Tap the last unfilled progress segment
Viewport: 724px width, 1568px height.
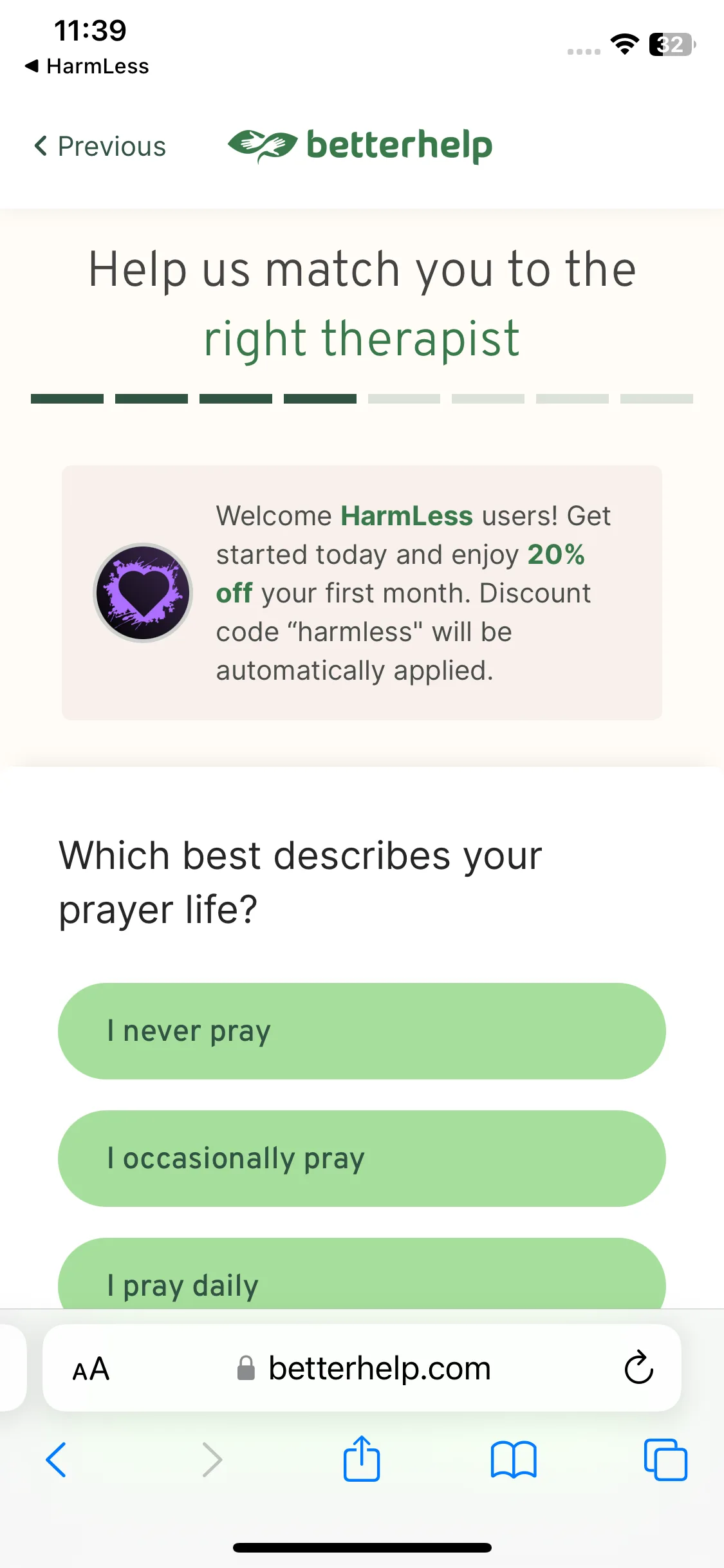pyautogui.click(x=656, y=399)
